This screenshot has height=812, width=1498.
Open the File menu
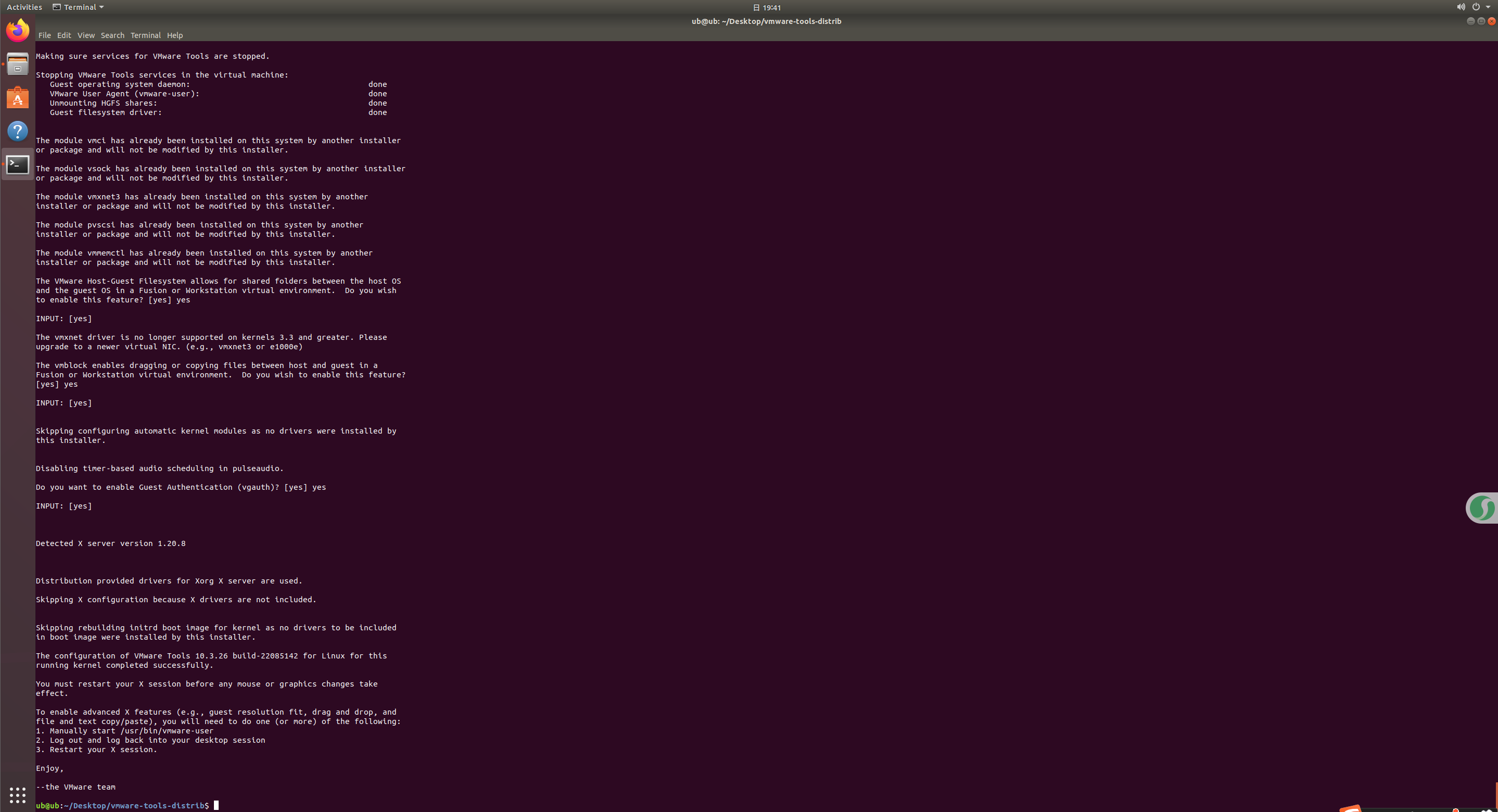[44, 35]
